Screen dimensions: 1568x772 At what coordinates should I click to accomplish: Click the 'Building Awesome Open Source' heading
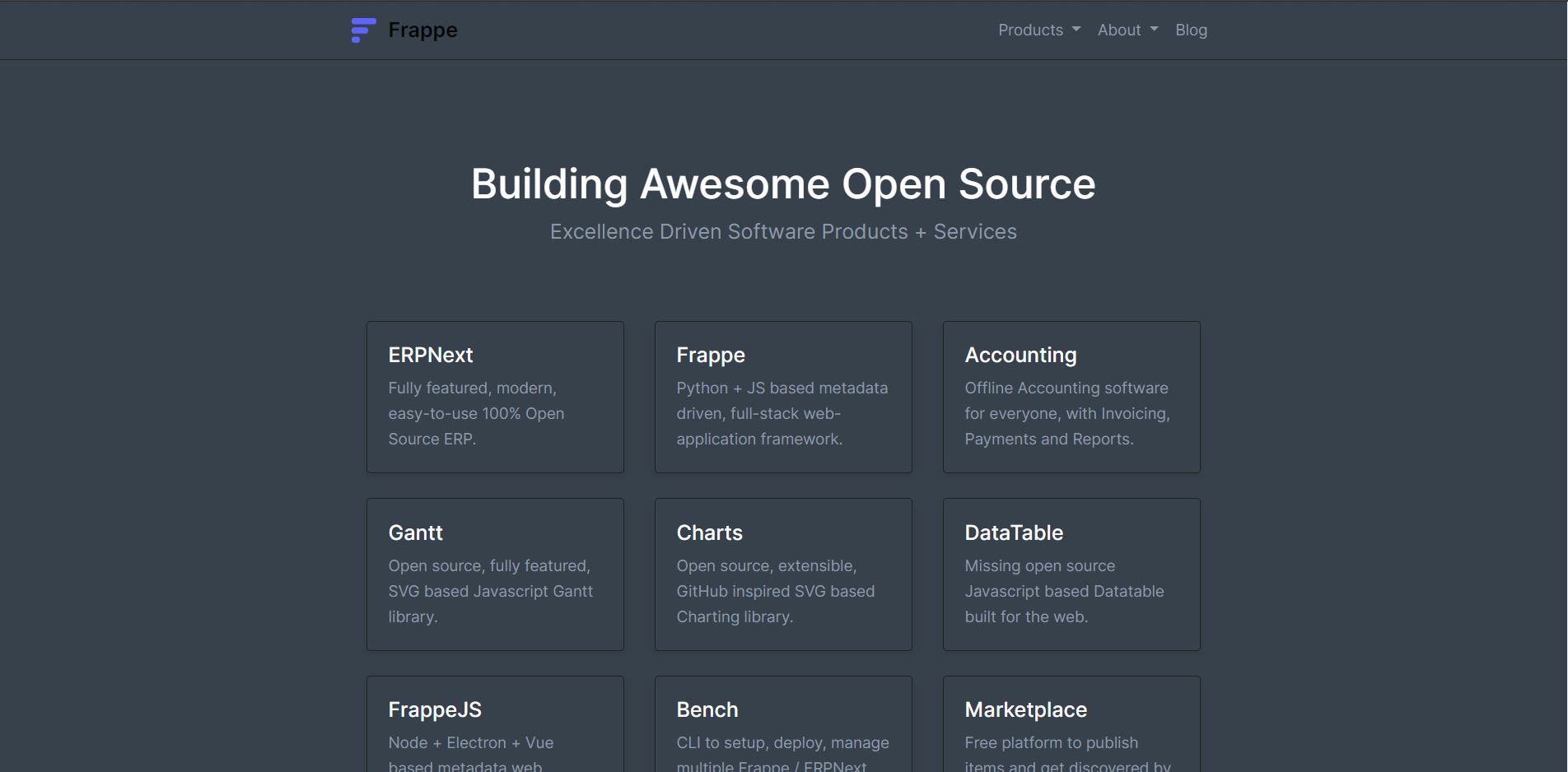coord(783,184)
